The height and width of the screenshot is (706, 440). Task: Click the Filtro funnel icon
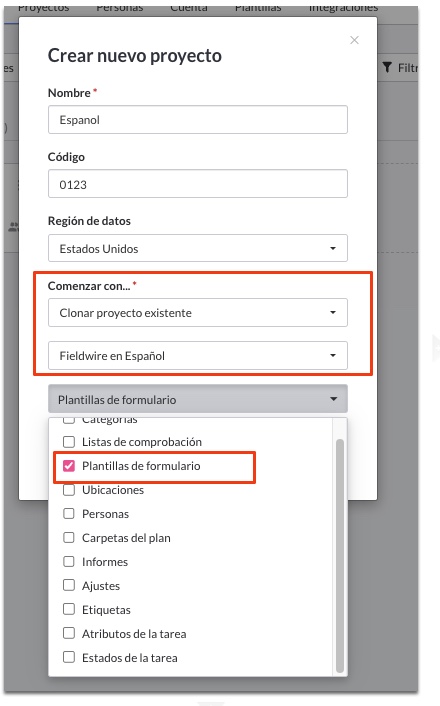tap(387, 68)
